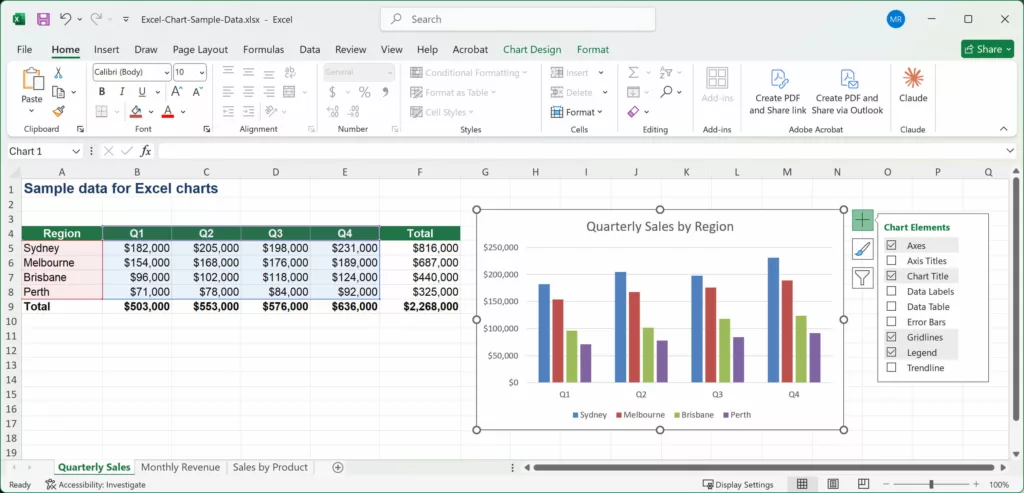Click the Save icon in title bar
This screenshot has width=1024, height=493.
pyautogui.click(x=43, y=20)
